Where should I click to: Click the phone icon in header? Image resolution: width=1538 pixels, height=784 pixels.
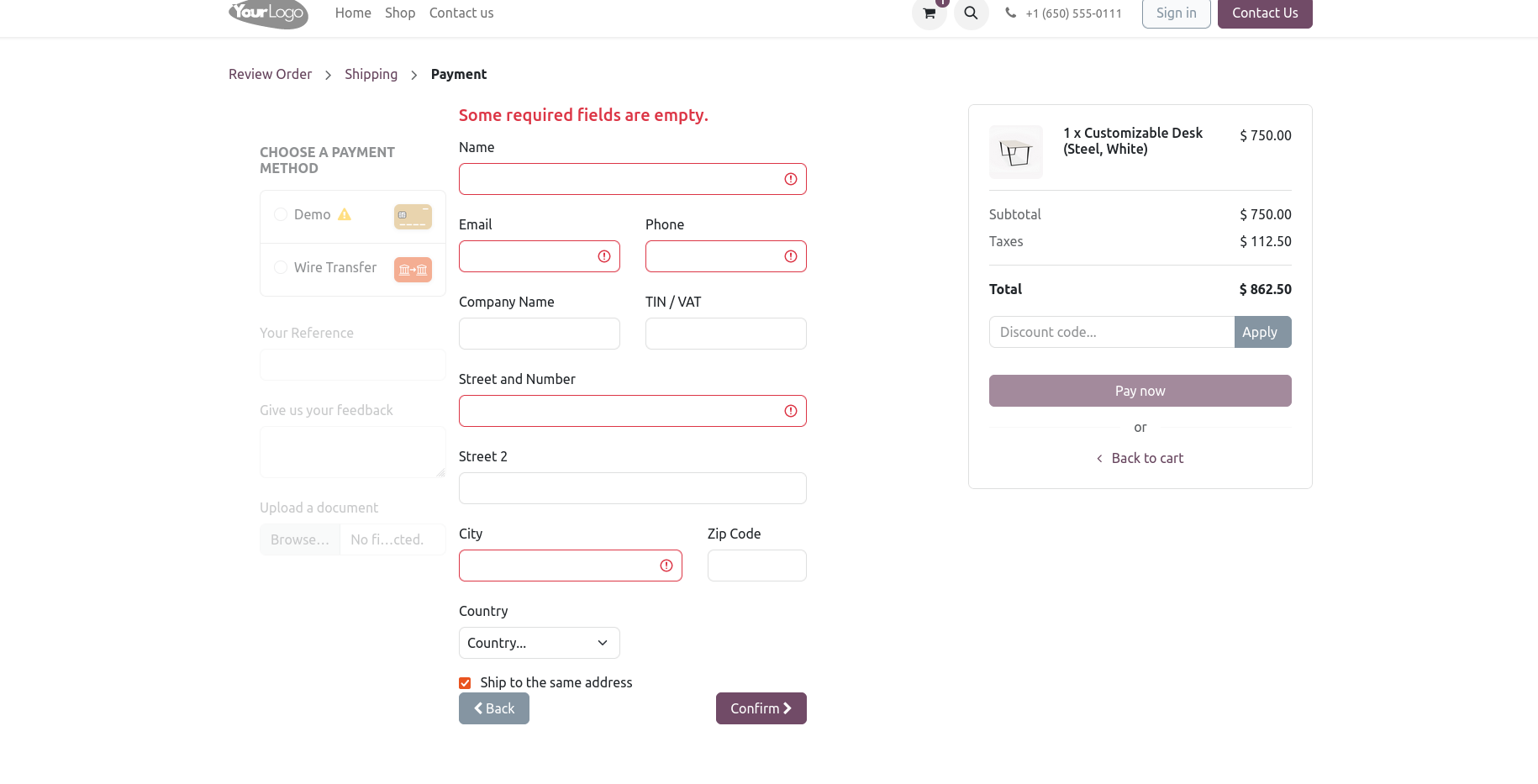(1010, 13)
